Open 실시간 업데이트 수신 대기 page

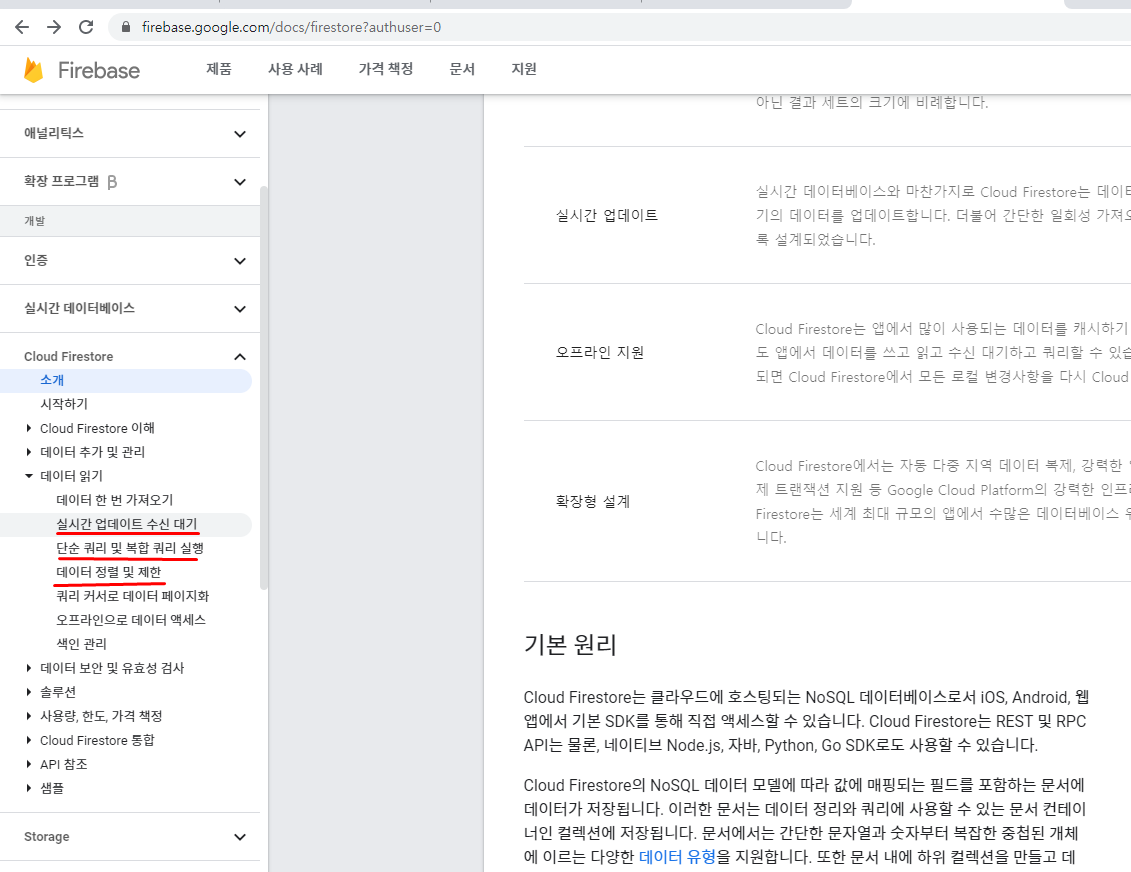(127, 524)
